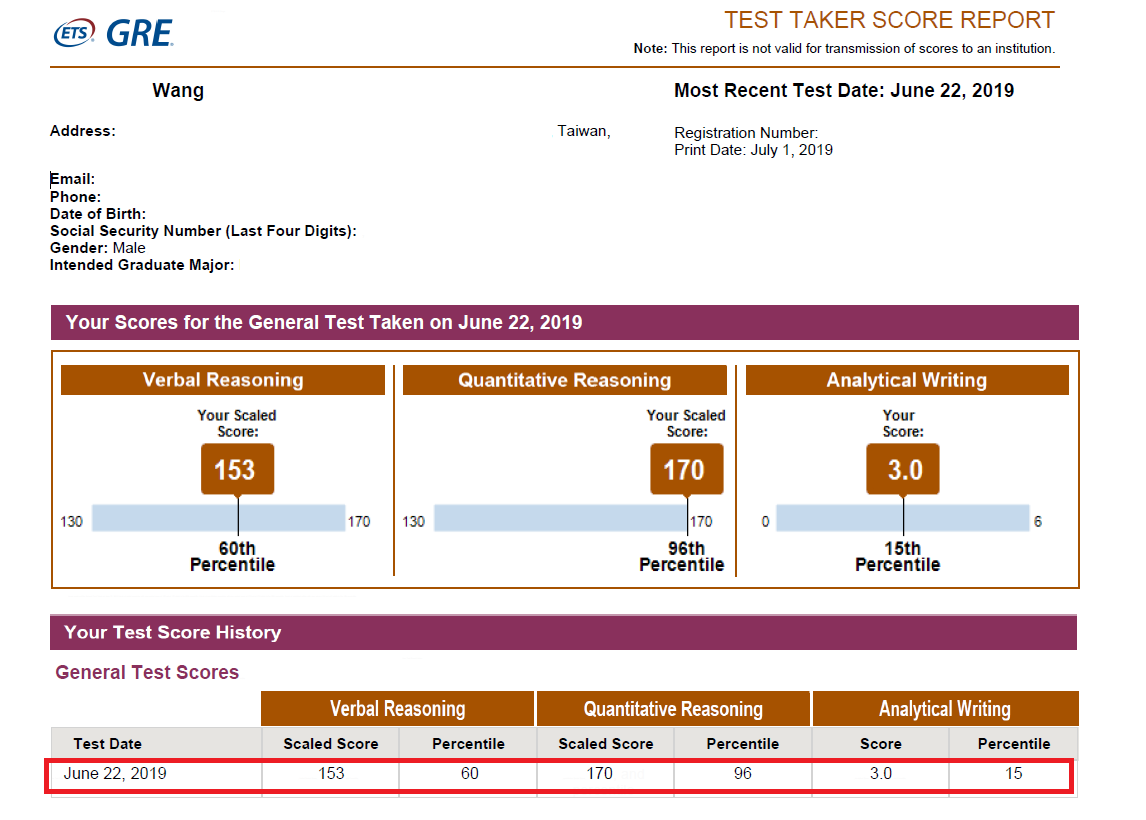Click the quantitative Scaled Score column header
This screenshot has width=1146, height=820.
pyautogui.click(x=606, y=744)
